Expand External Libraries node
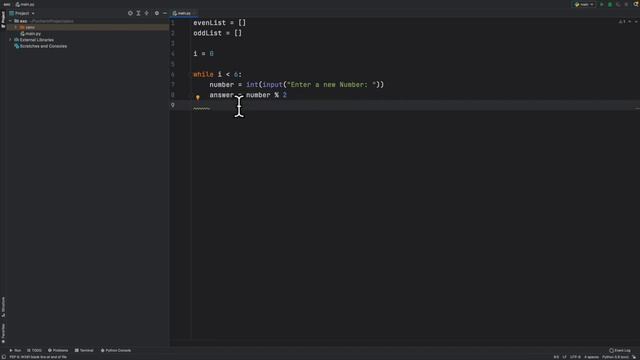Viewport: 640px width, 360px height. [10, 40]
